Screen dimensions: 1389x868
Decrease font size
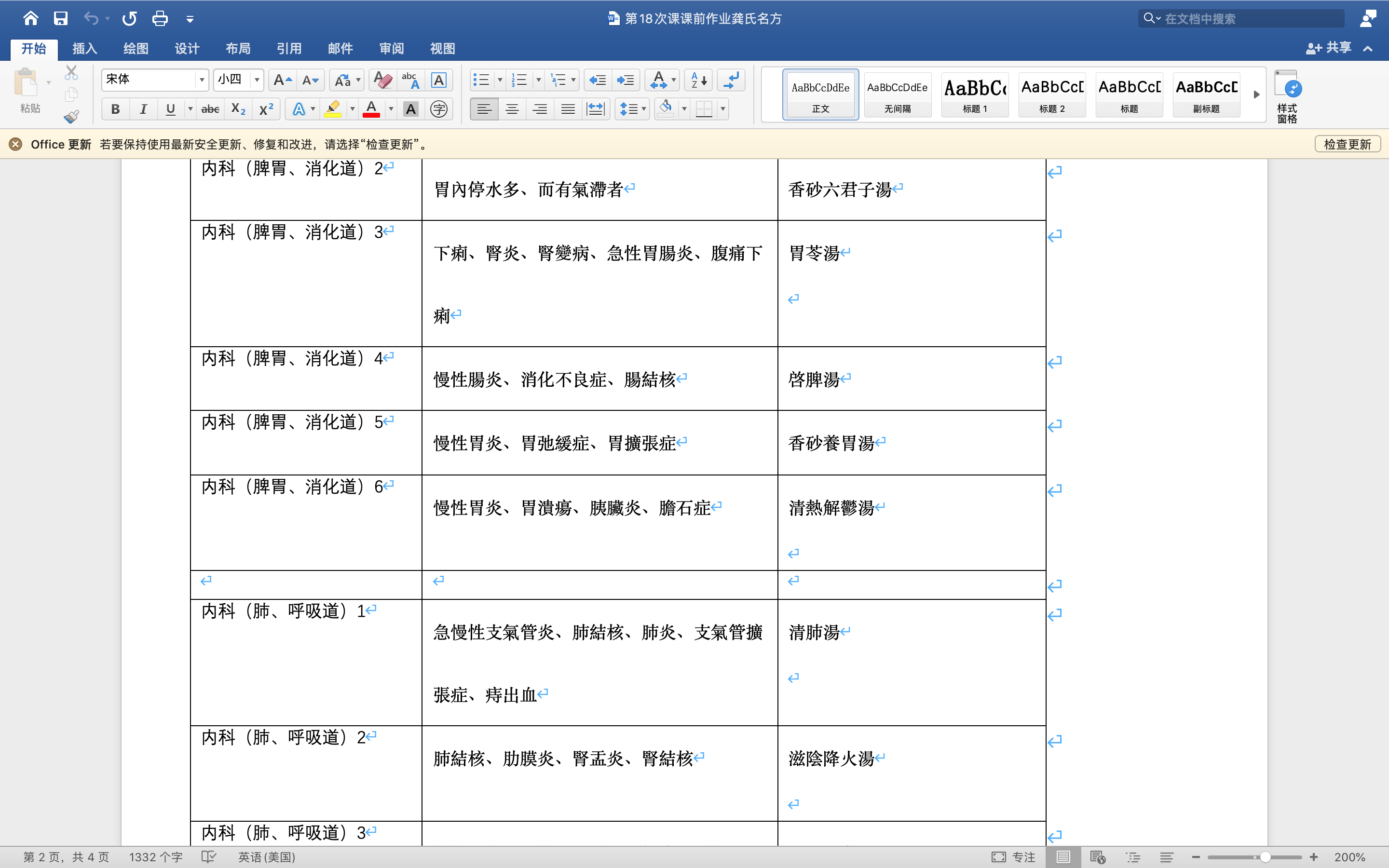click(311, 80)
